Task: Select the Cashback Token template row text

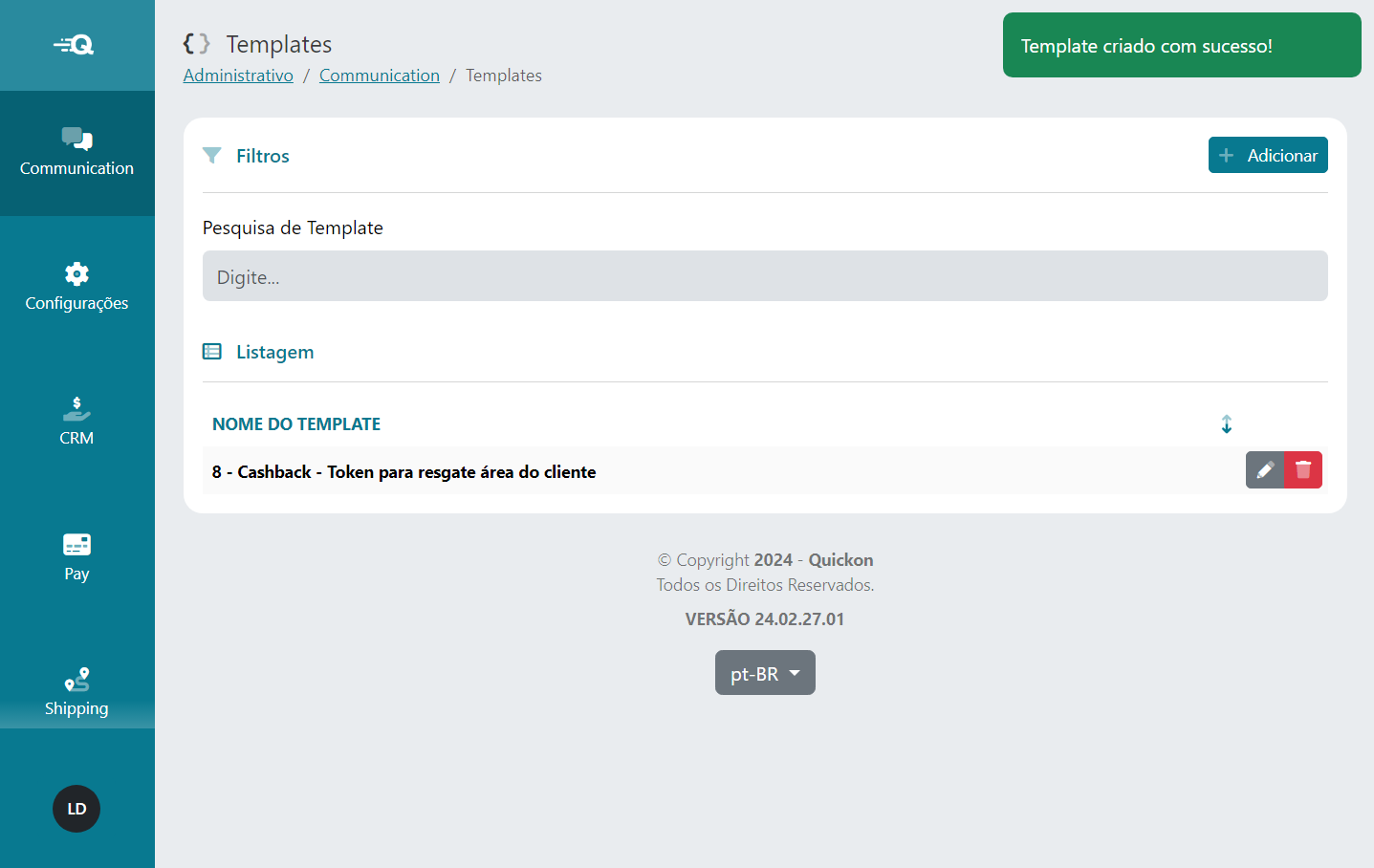Action: [x=403, y=471]
